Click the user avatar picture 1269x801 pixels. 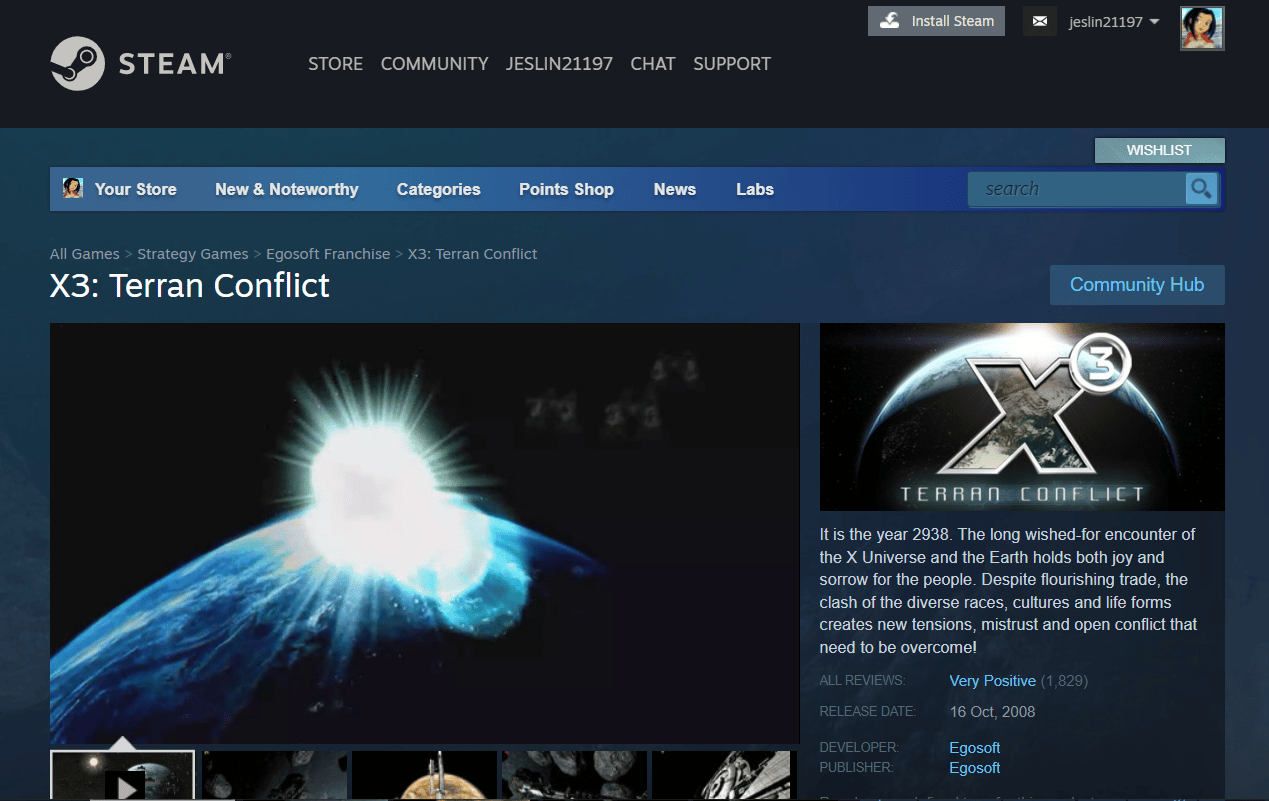1201,27
